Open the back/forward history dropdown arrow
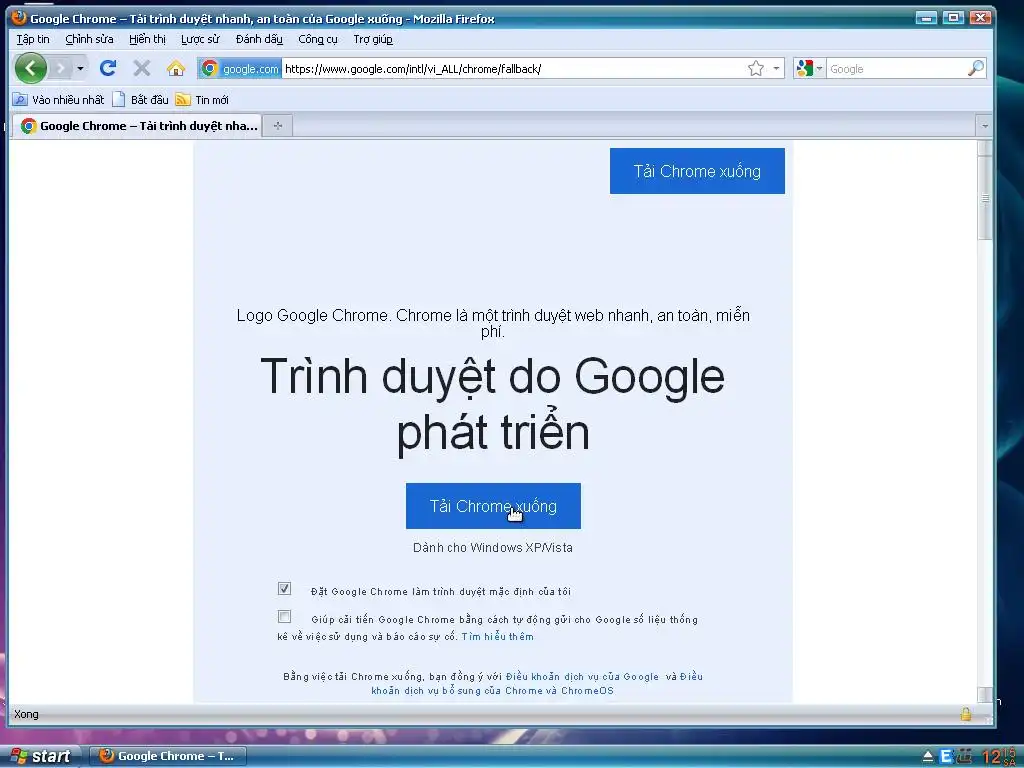The width and height of the screenshot is (1024, 768). coord(80,68)
